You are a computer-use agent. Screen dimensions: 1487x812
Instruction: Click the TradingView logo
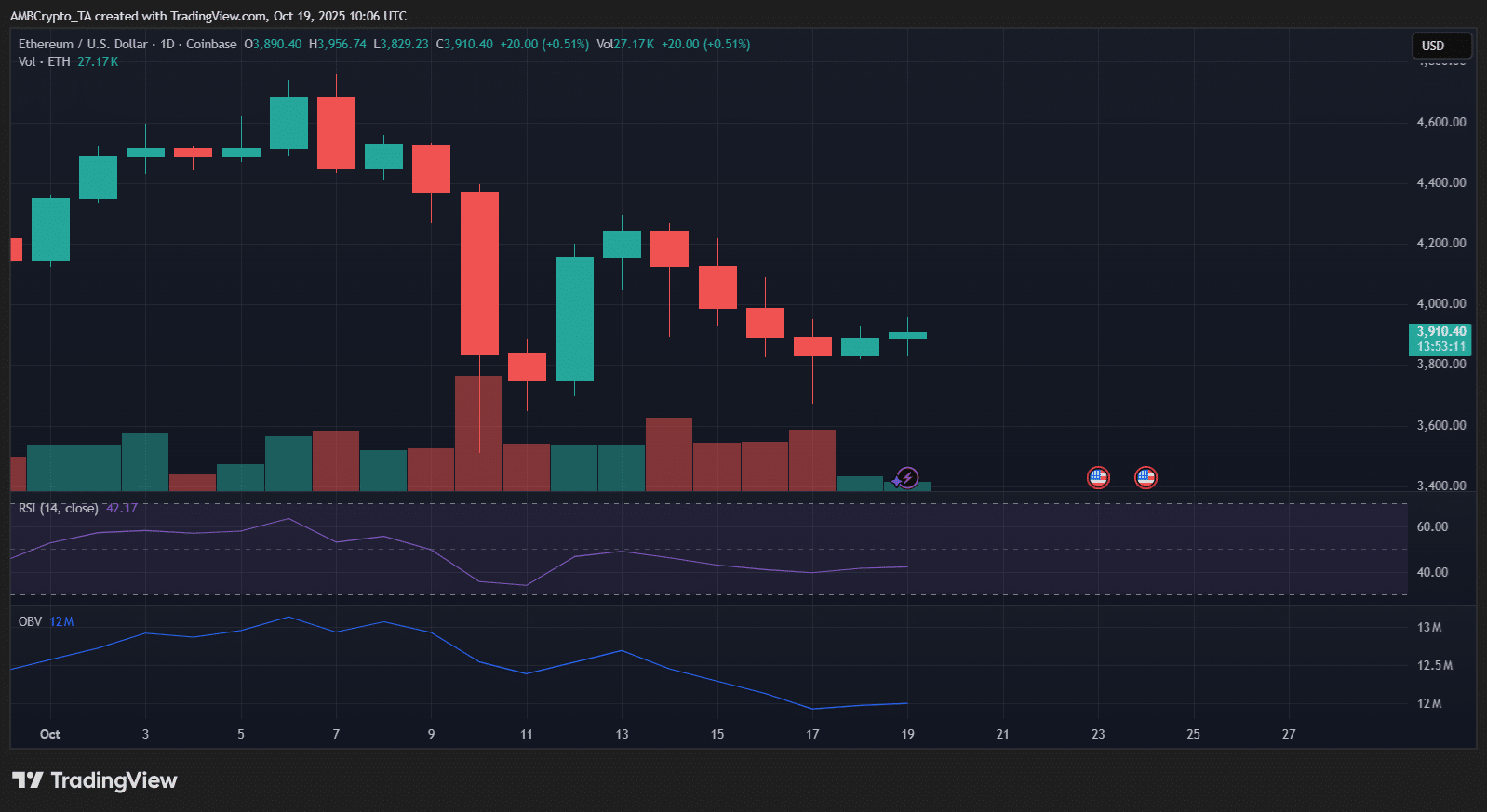[x=94, y=780]
